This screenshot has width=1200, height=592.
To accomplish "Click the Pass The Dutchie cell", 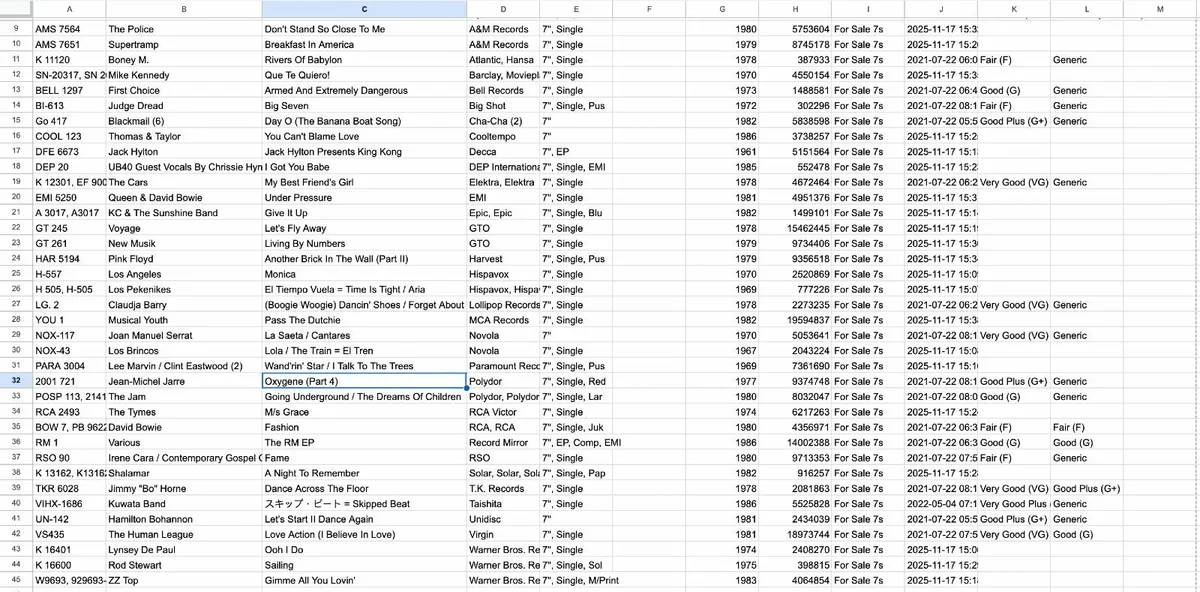I will 363,320.
